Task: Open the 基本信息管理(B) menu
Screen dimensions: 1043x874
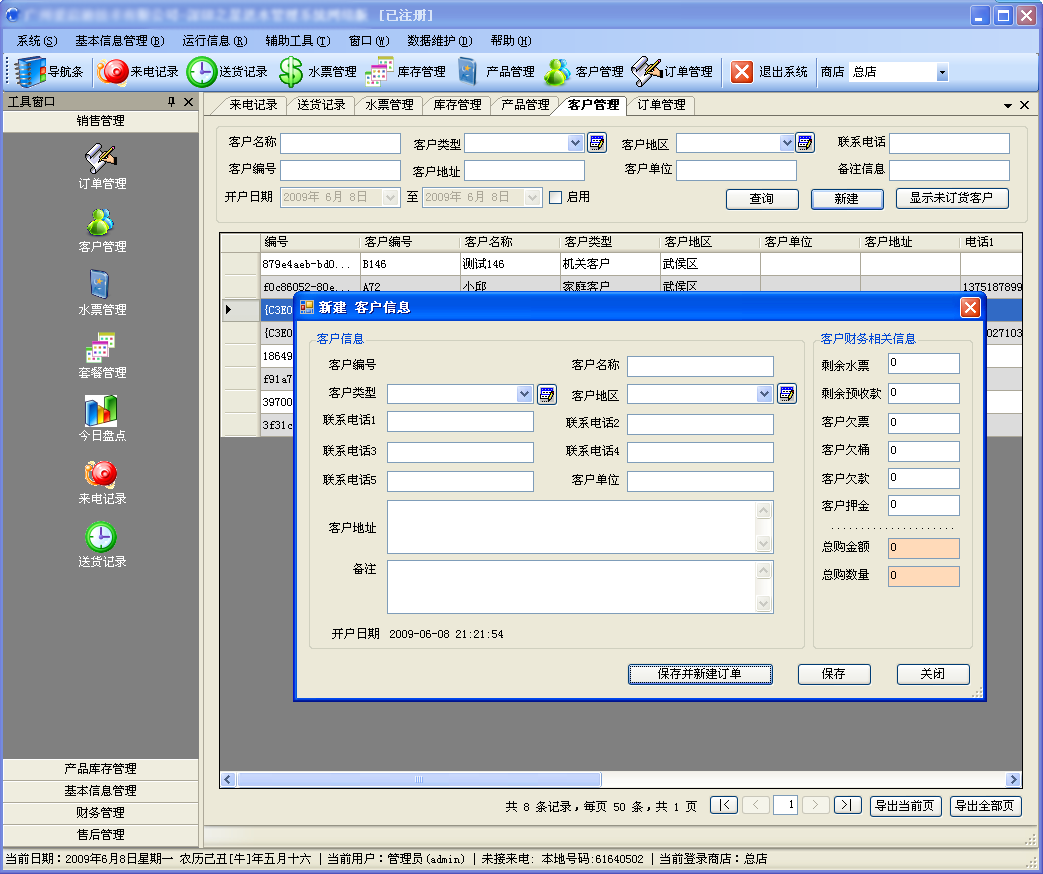Action: pyautogui.click(x=120, y=41)
